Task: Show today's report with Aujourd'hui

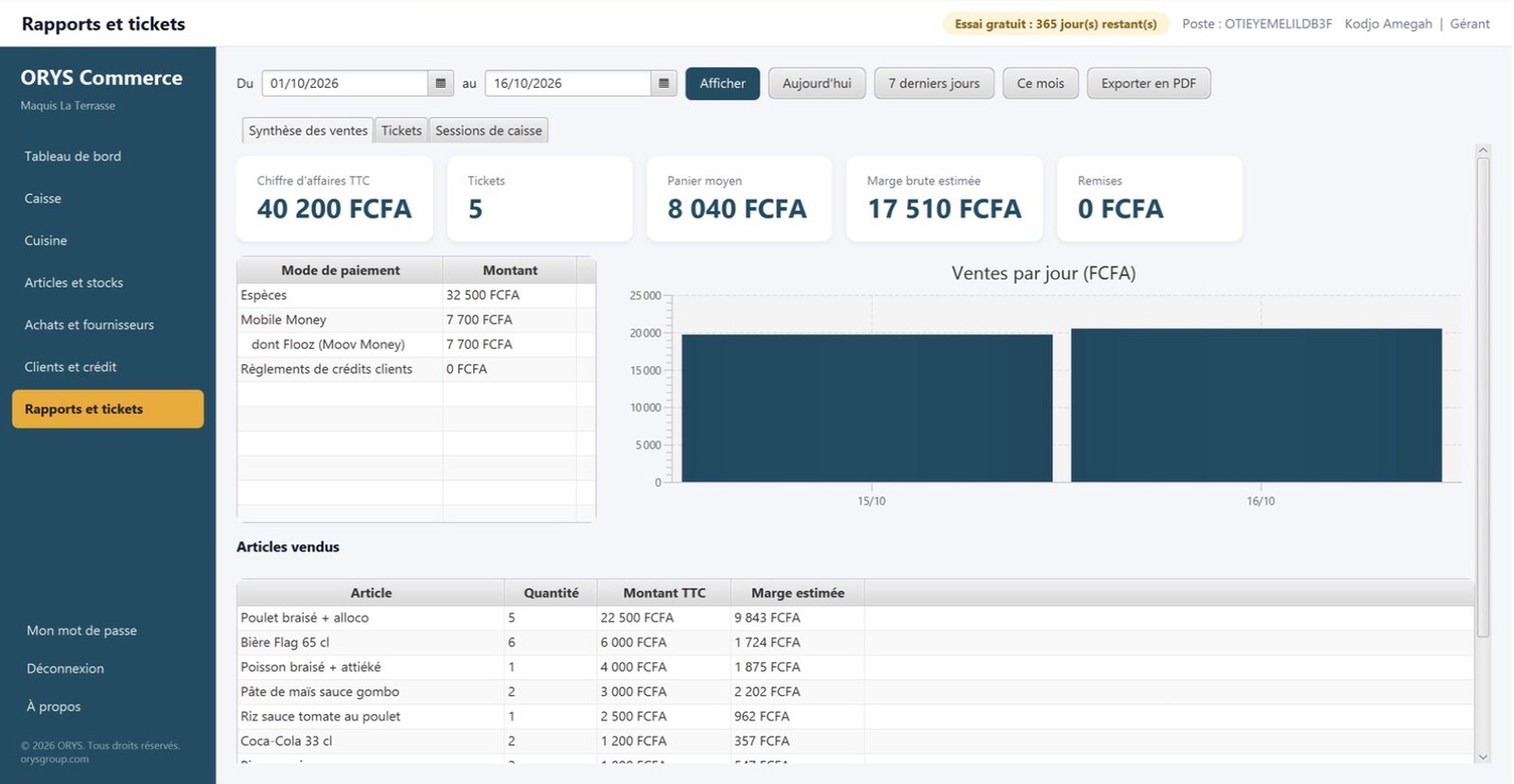Action: pos(817,83)
